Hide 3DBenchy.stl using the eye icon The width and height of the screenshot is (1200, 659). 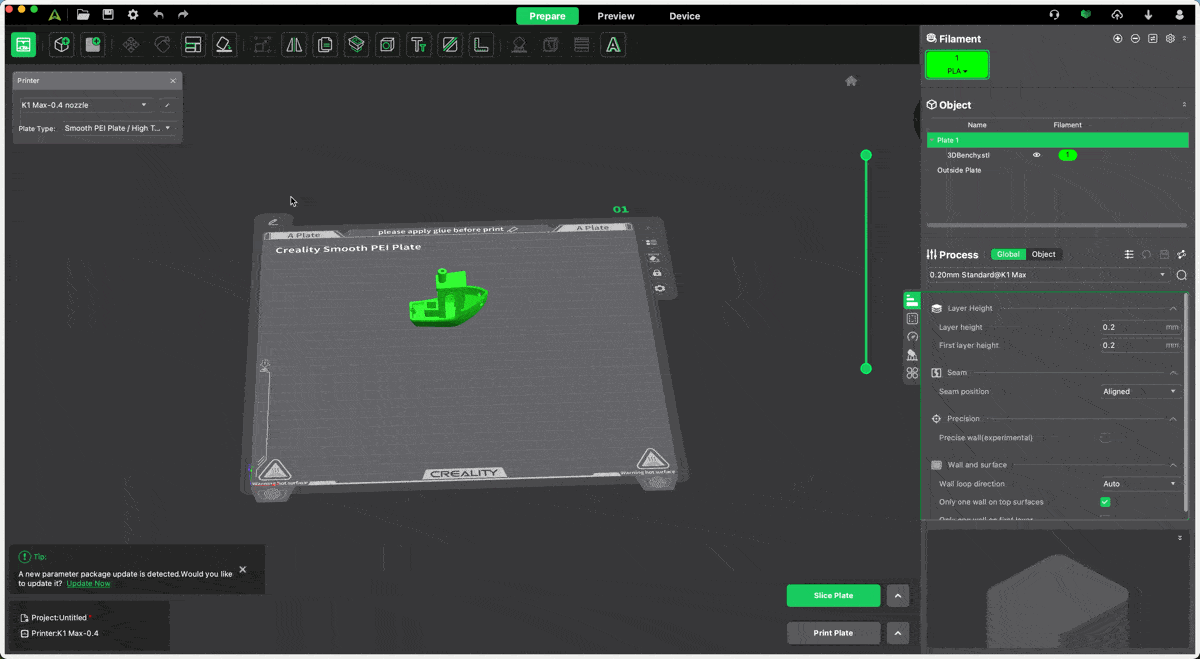(1036, 155)
